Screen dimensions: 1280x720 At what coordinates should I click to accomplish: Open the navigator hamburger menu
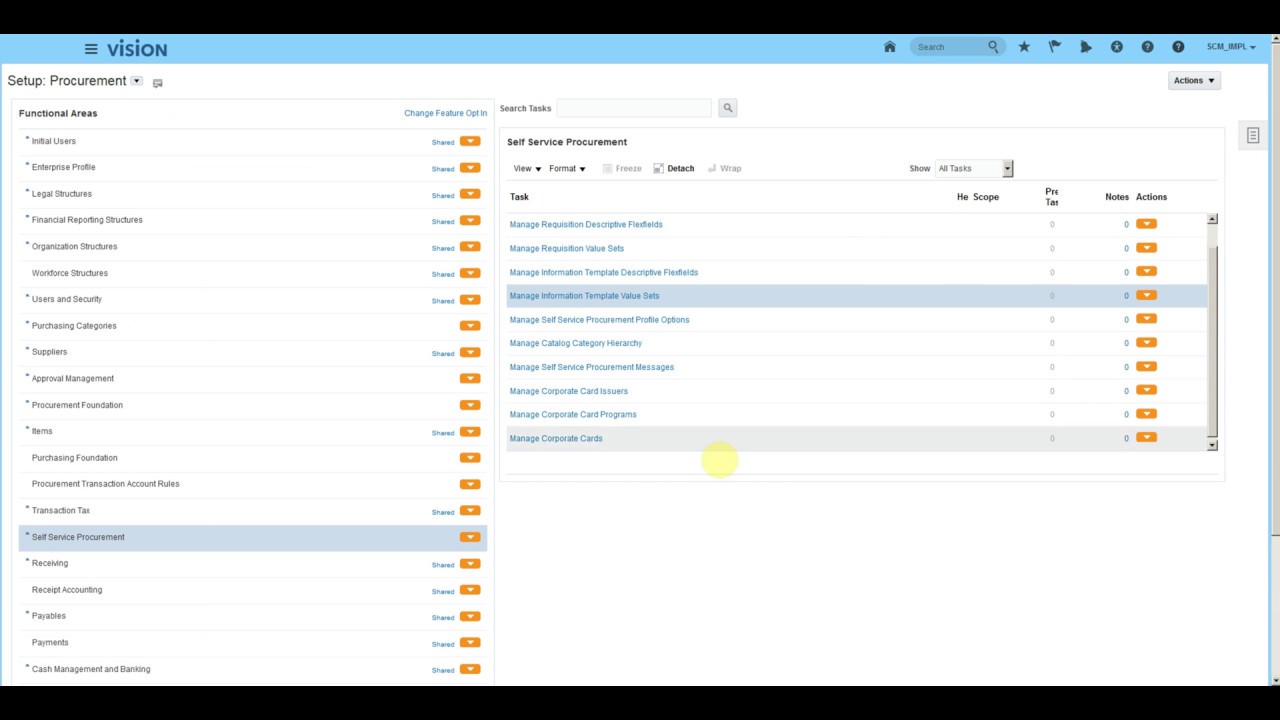click(x=91, y=48)
